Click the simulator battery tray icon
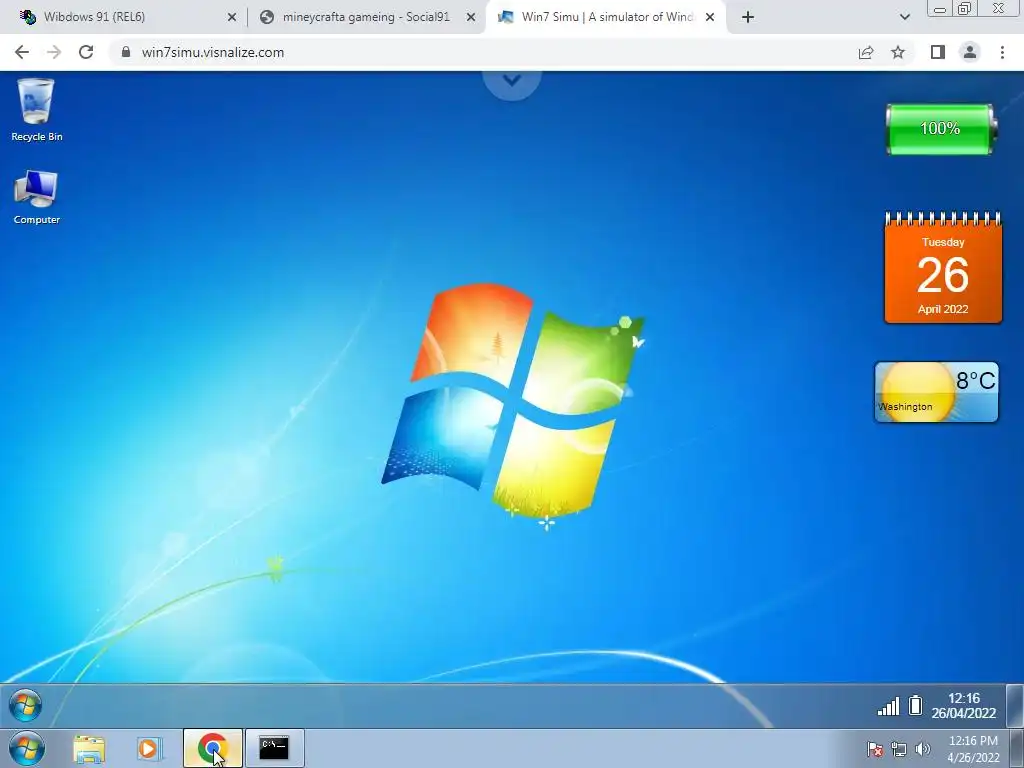 [x=916, y=705]
